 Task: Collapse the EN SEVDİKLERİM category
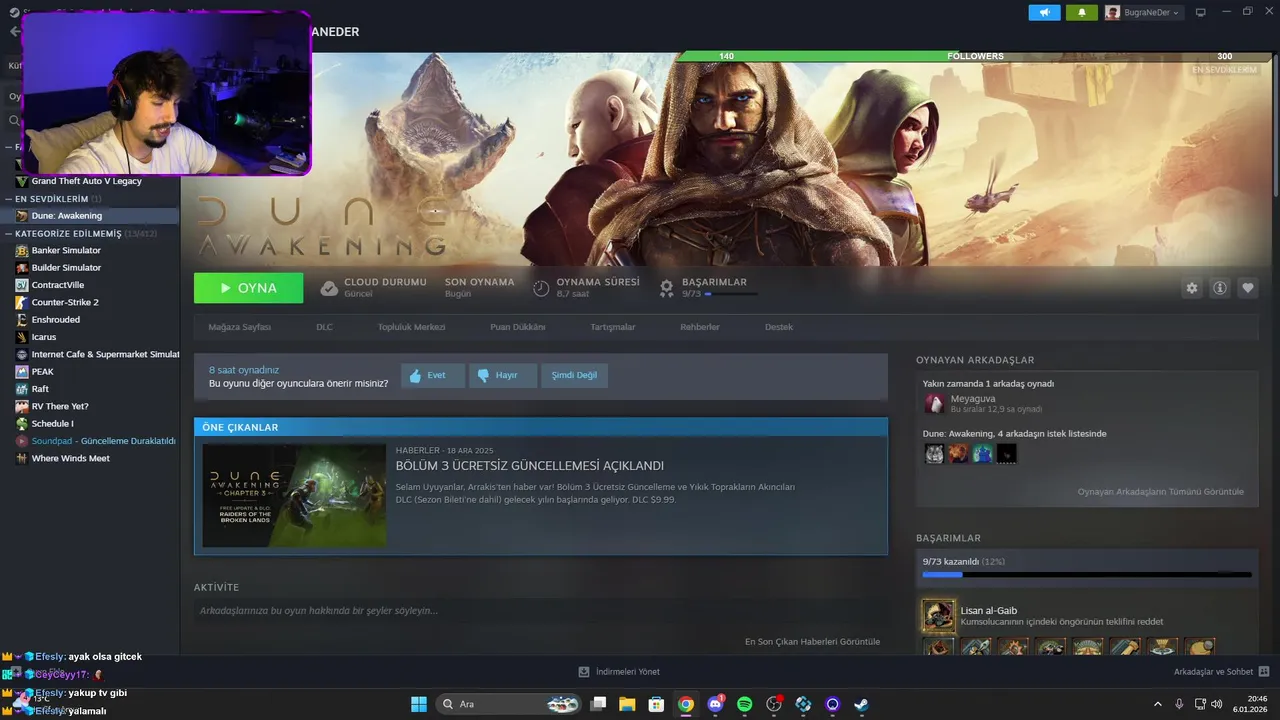(8, 199)
